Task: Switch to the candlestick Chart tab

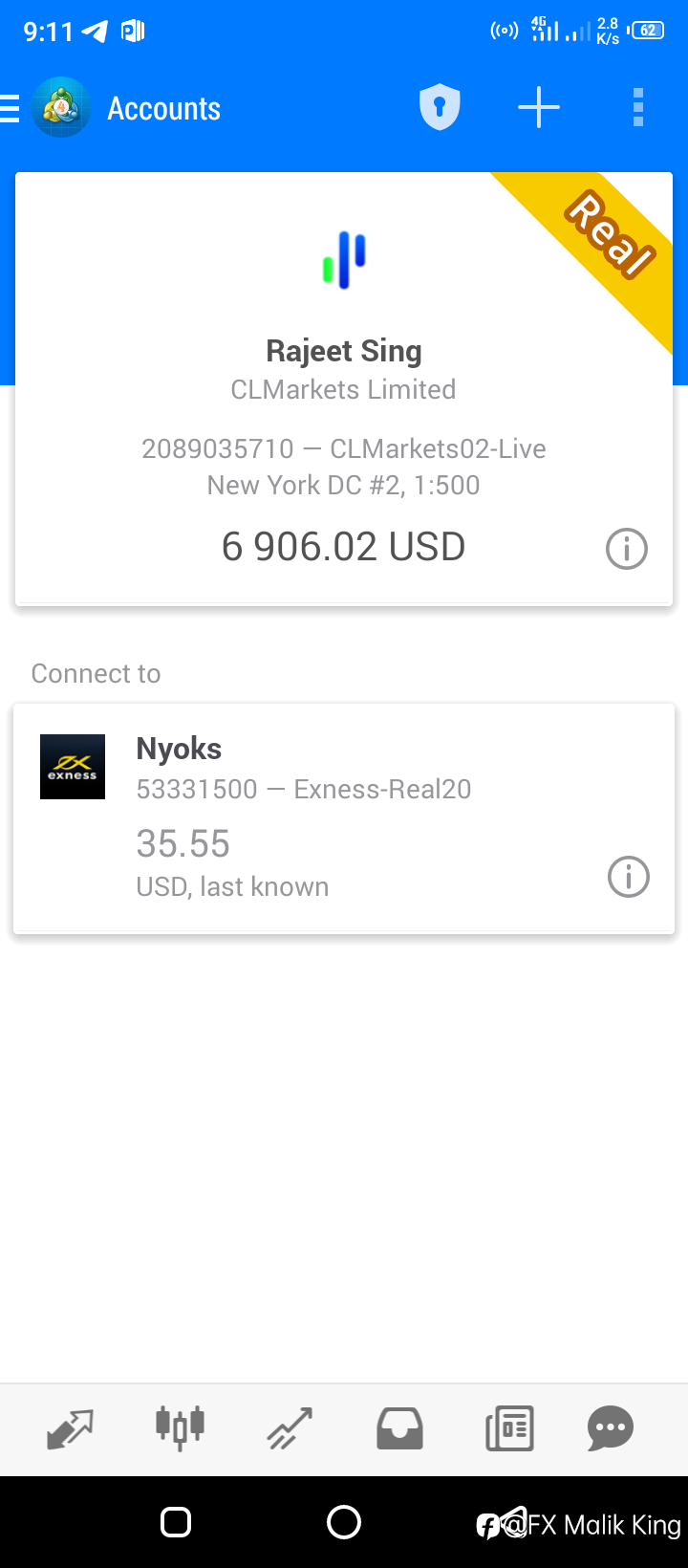Action: pyautogui.click(x=180, y=1428)
